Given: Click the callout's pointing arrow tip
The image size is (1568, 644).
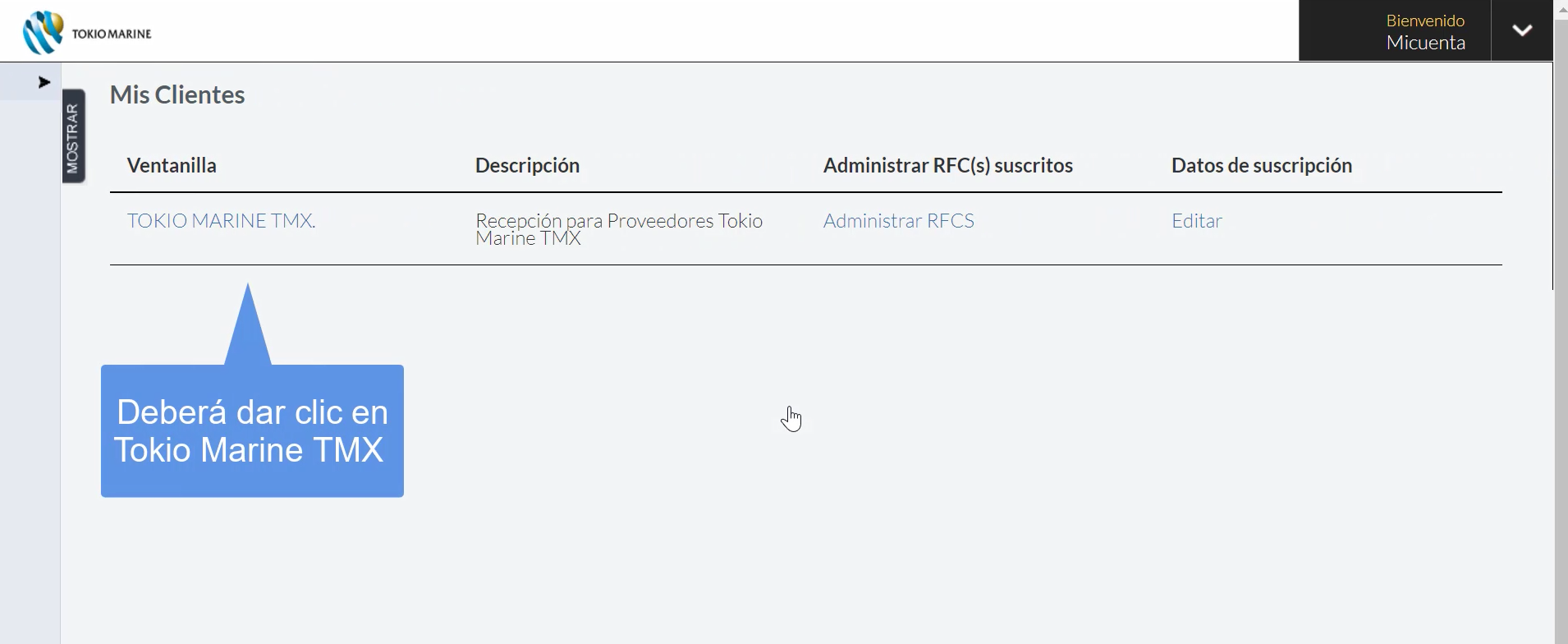Looking at the screenshot, I should coord(248,289).
